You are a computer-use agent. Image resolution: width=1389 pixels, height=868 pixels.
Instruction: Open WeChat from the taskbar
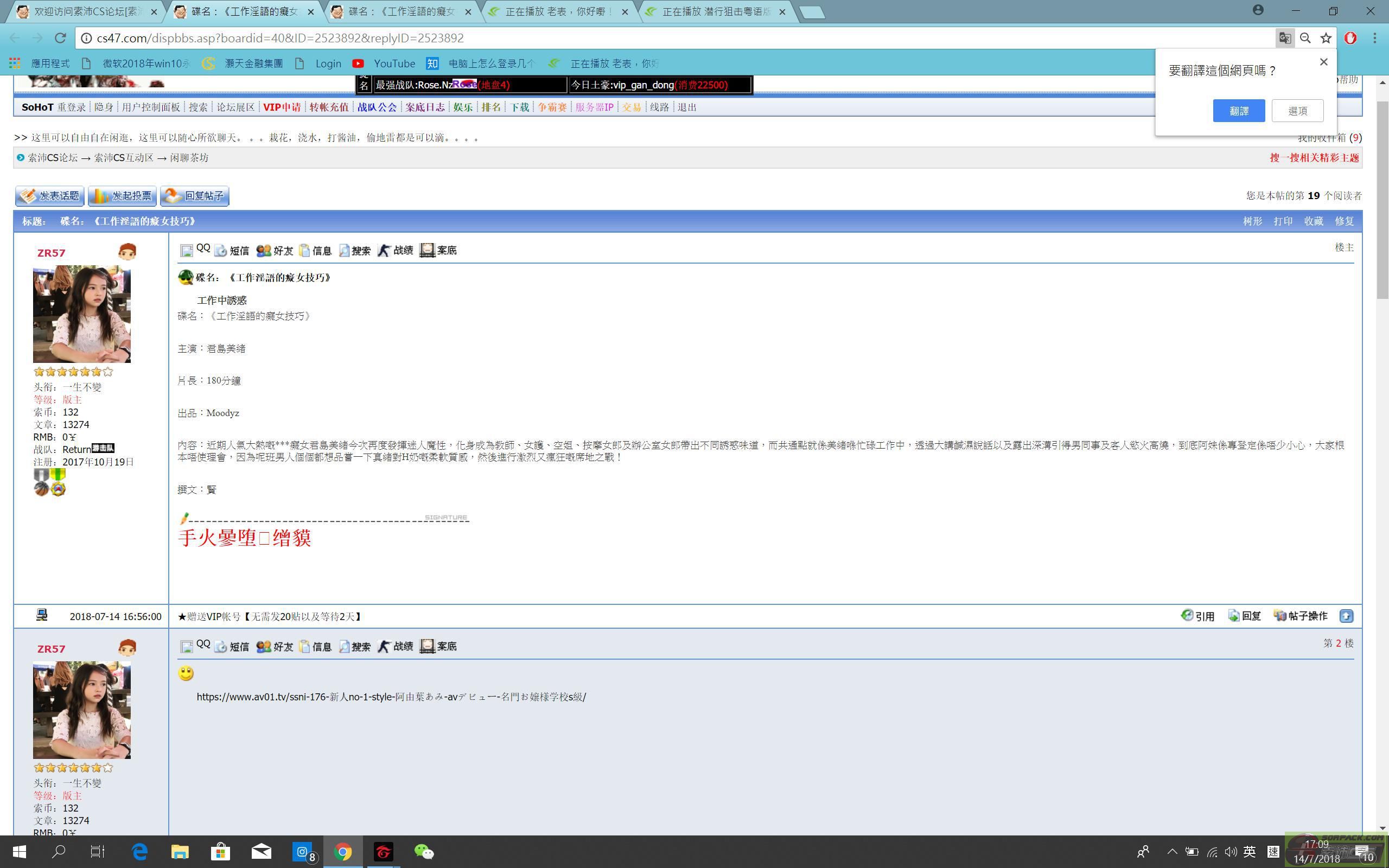pos(424,852)
